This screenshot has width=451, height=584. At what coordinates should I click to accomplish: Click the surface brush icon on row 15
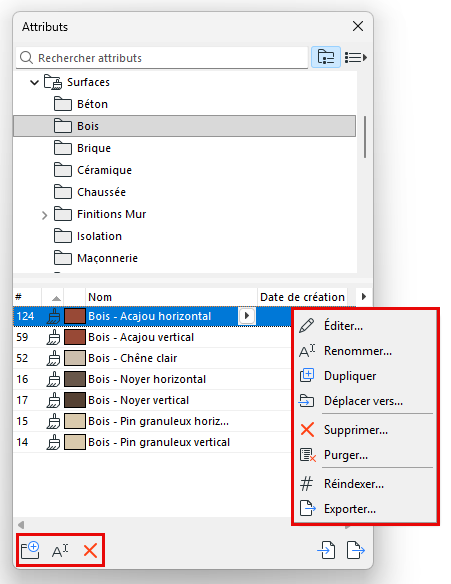pyautogui.click(x=53, y=421)
